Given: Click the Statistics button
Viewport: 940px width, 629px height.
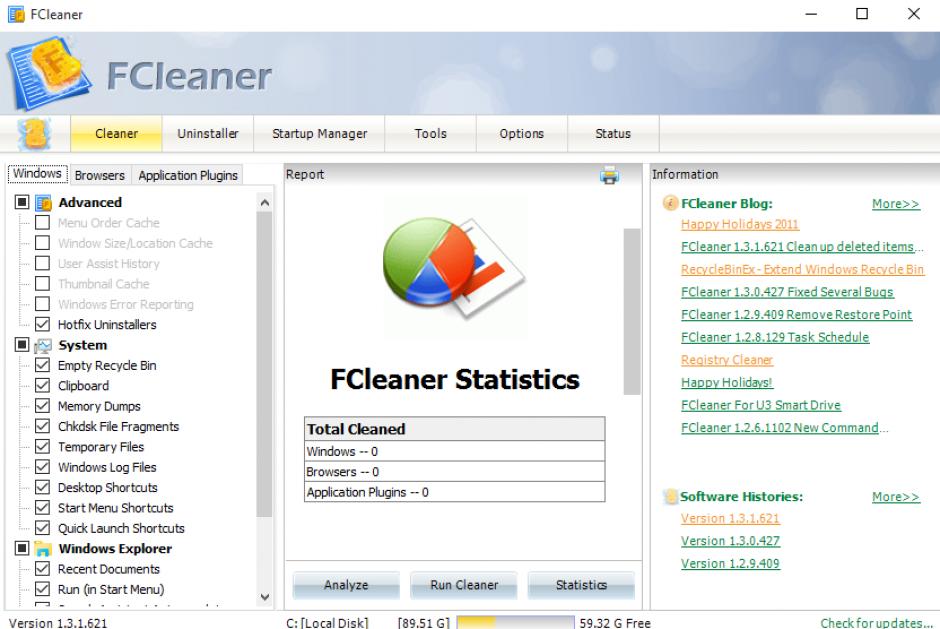Looking at the screenshot, I should point(581,585).
